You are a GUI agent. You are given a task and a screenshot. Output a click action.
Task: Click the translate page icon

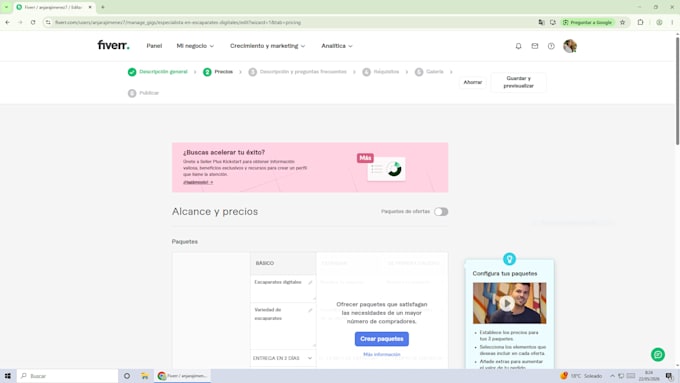click(541, 22)
